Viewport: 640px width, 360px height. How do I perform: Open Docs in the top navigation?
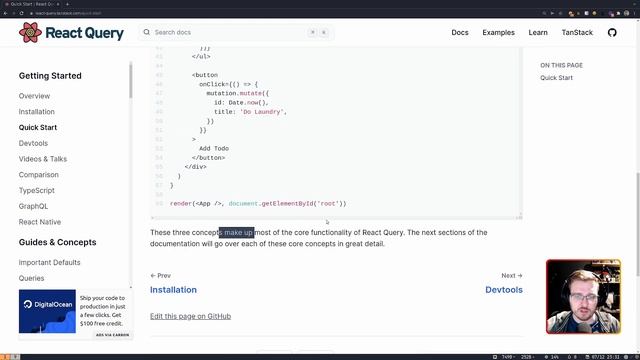[x=460, y=33]
